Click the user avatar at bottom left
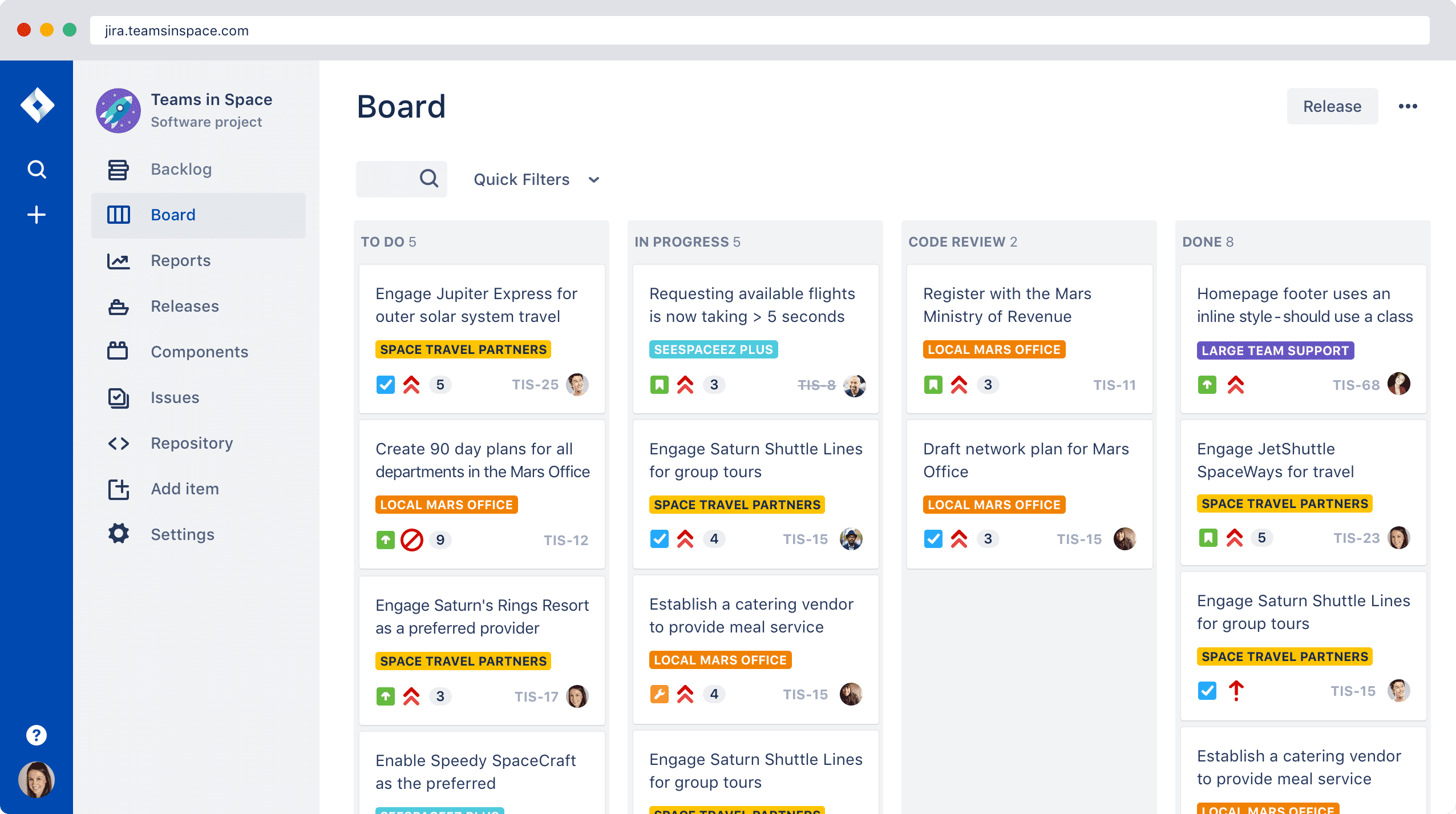Viewport: 1456px width, 814px height. (36, 782)
